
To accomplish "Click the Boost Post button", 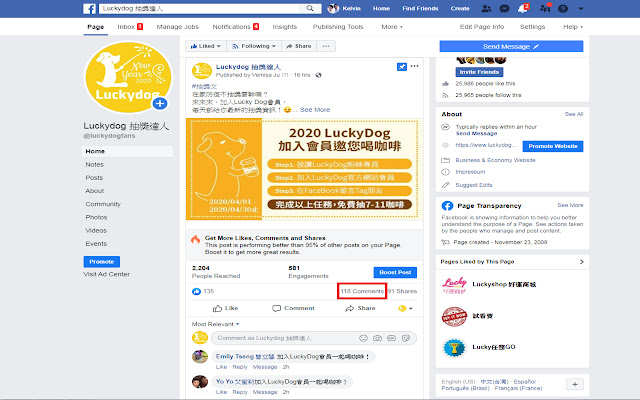I will 395,272.
